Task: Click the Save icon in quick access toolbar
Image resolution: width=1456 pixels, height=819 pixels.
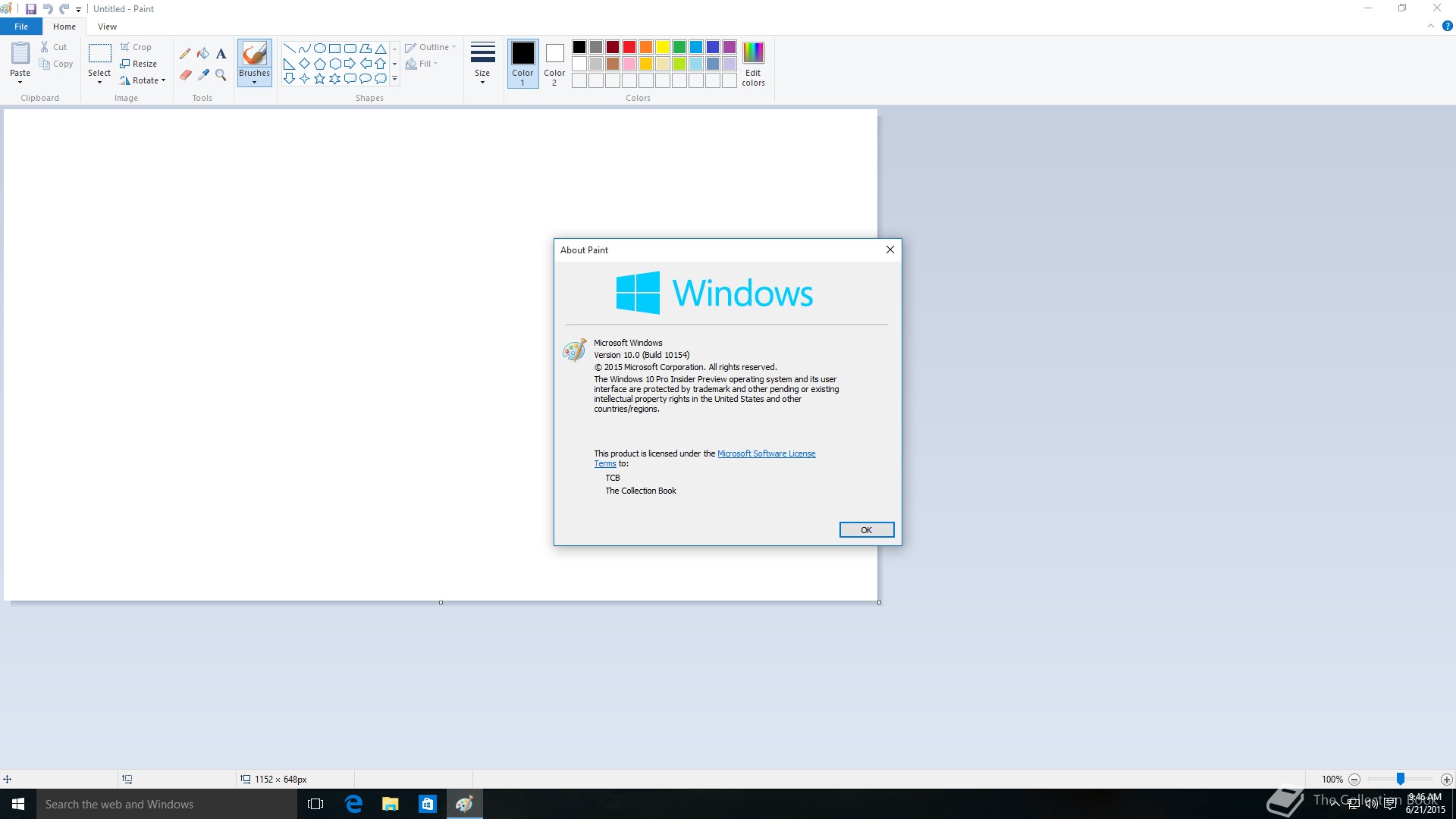Action: [31, 9]
